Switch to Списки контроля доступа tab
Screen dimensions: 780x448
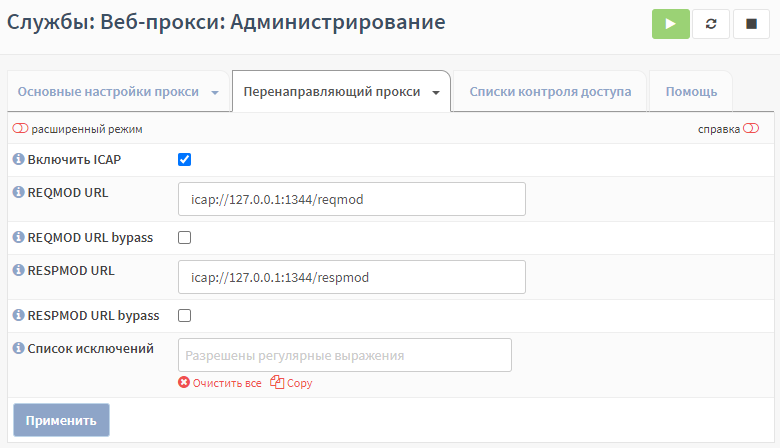click(x=550, y=91)
